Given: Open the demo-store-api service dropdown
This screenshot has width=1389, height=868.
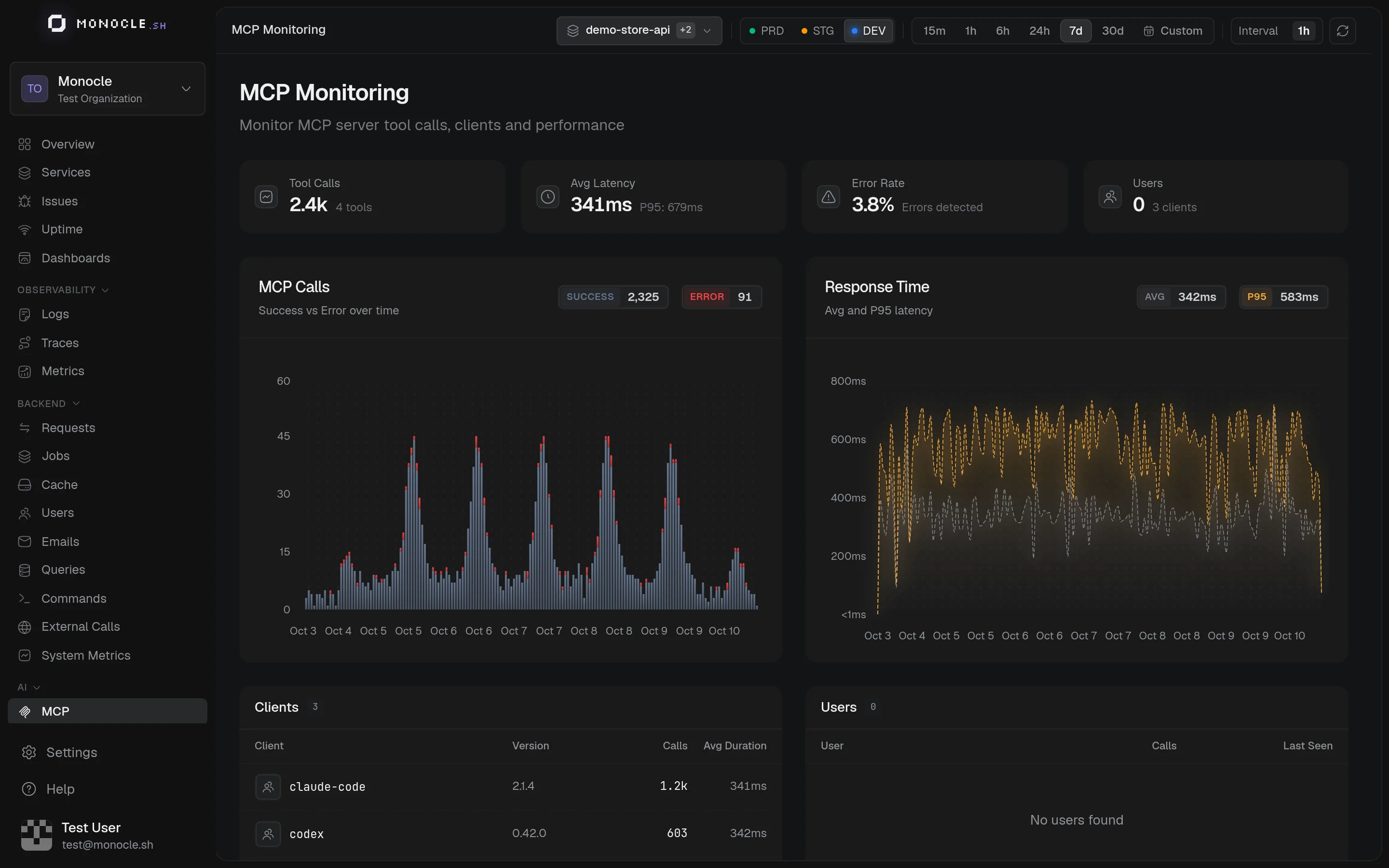Looking at the screenshot, I should [639, 30].
